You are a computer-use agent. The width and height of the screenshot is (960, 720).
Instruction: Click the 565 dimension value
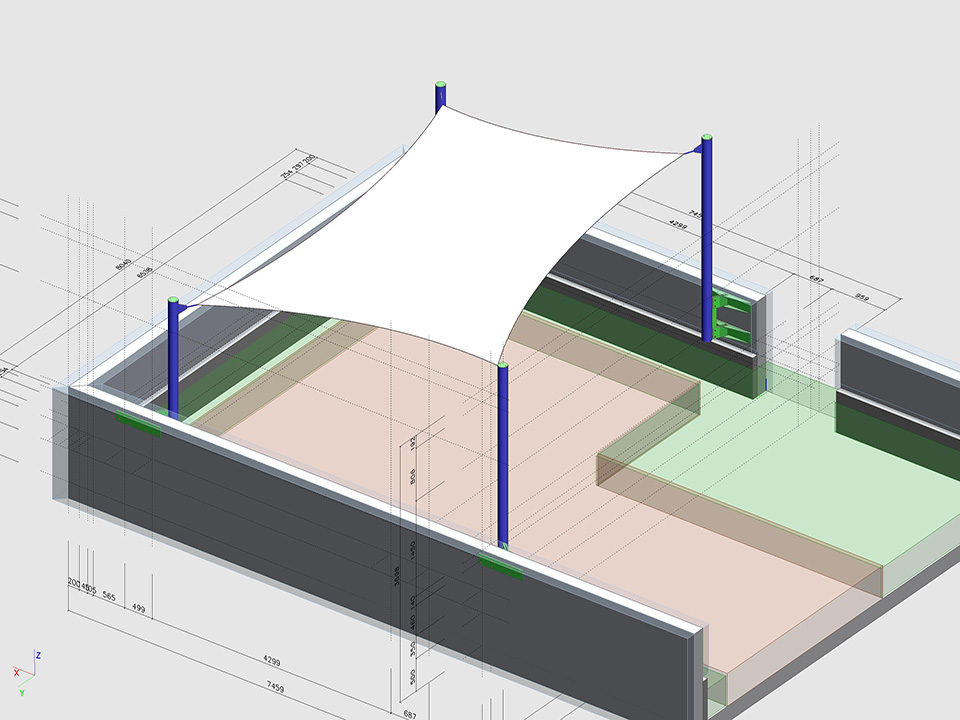[109, 596]
